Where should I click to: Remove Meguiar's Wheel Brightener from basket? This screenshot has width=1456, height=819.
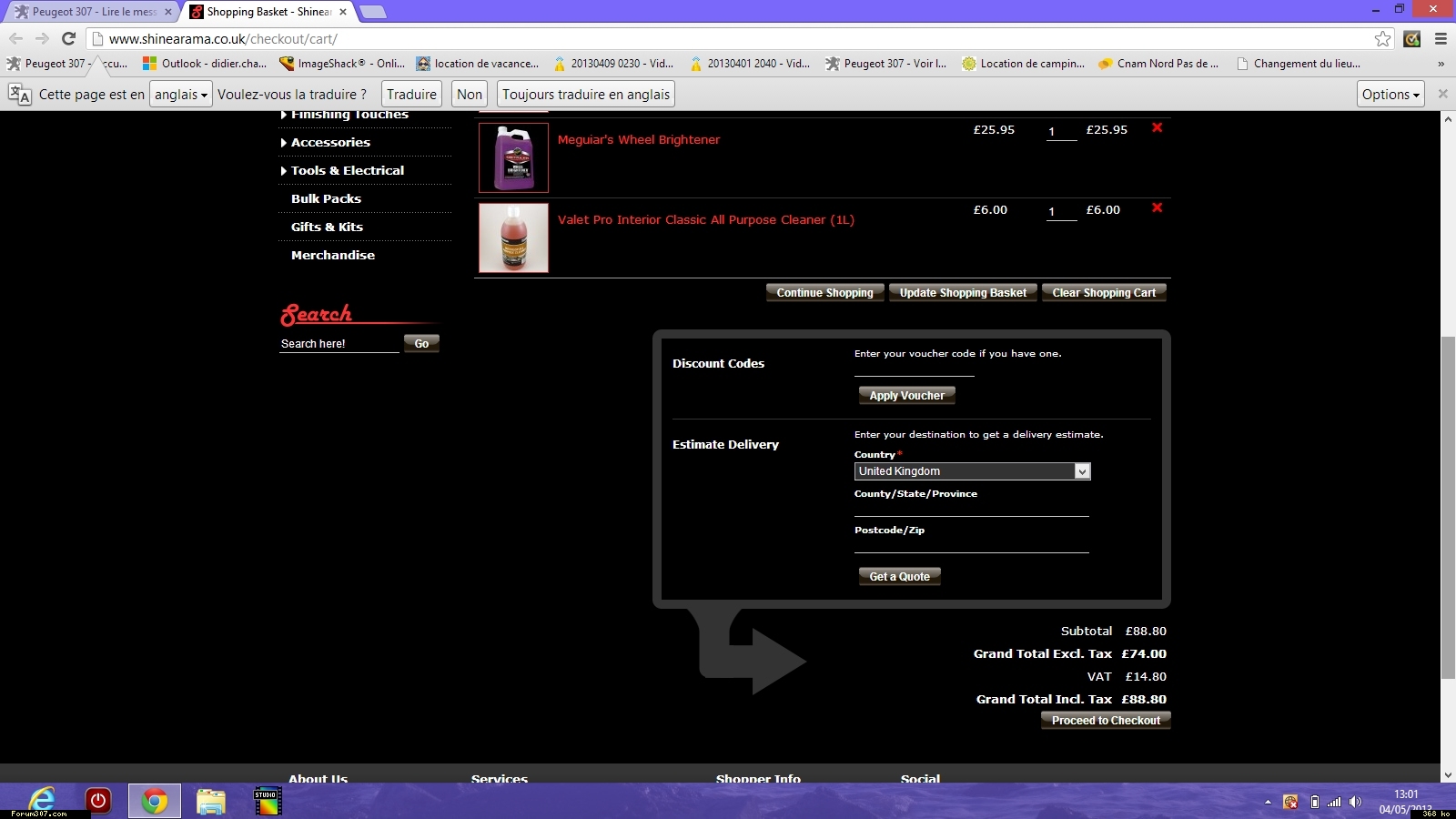point(1157,128)
